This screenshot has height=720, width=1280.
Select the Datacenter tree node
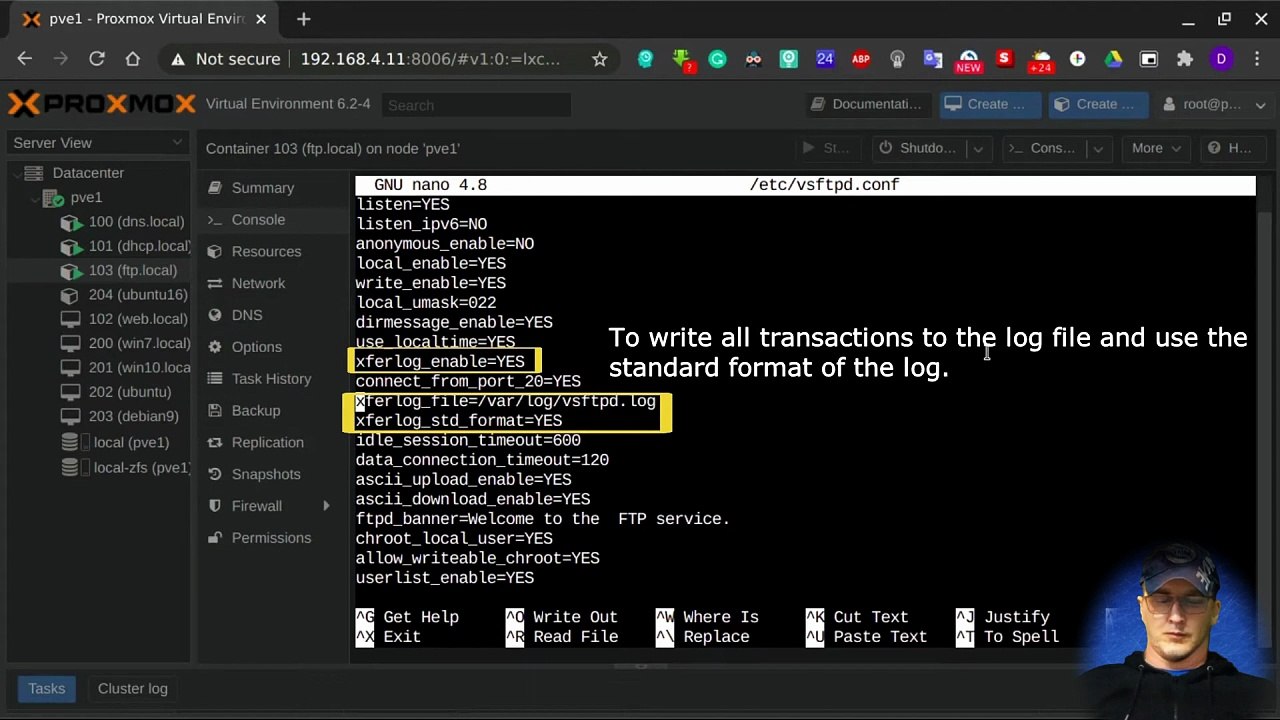tap(88, 173)
